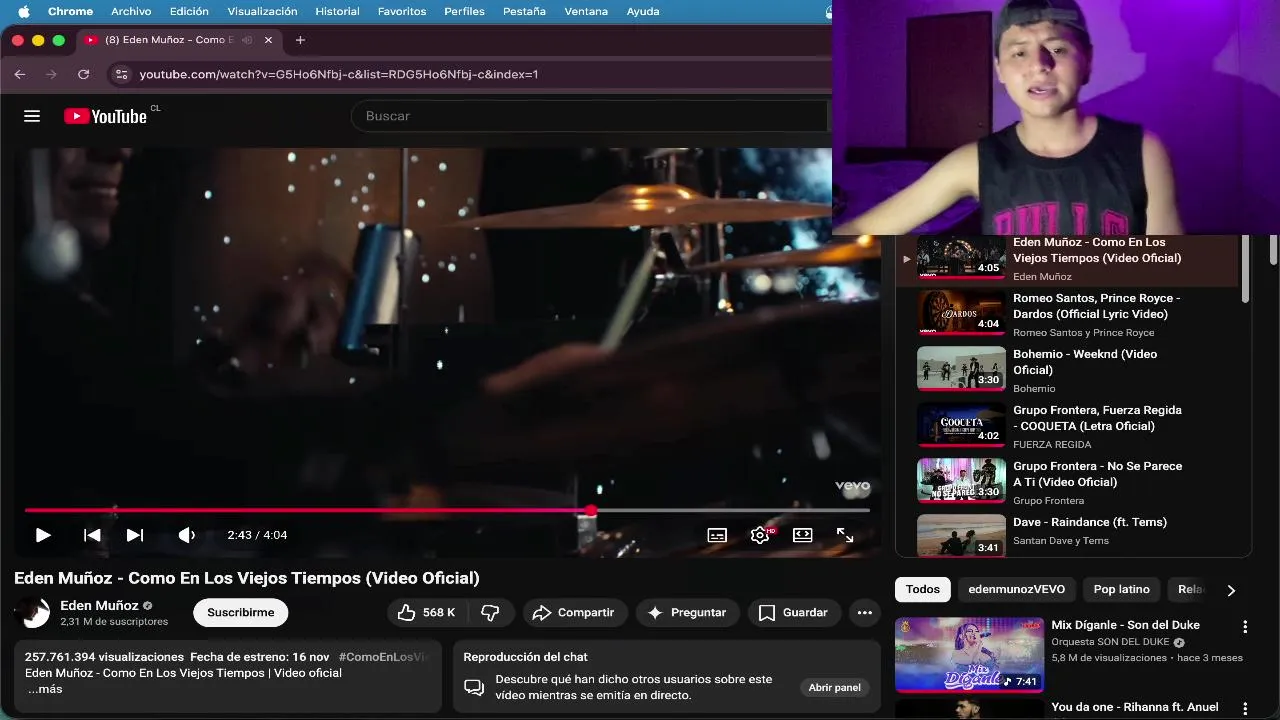The image size is (1280, 720).
Task: Close the Eden Muñoz browser tab
Action: pyautogui.click(x=268, y=40)
